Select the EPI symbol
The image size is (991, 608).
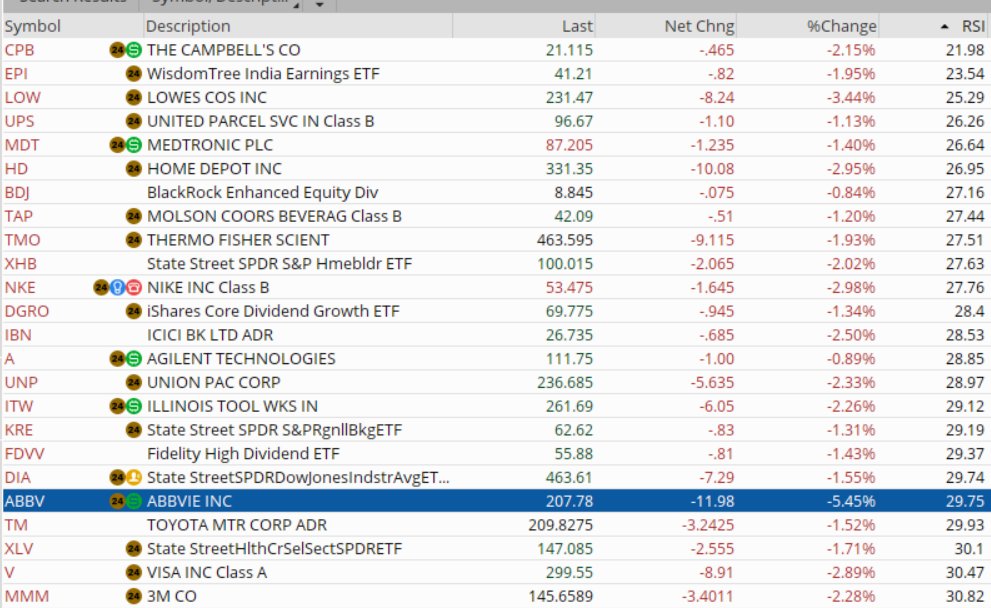[x=16, y=74]
